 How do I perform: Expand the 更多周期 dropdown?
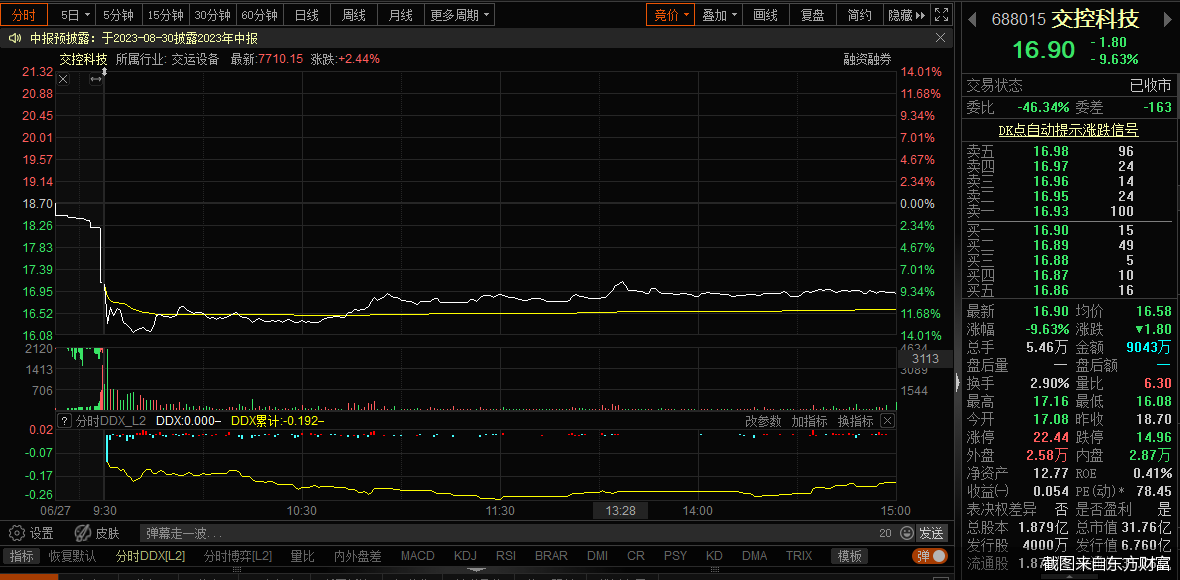460,15
